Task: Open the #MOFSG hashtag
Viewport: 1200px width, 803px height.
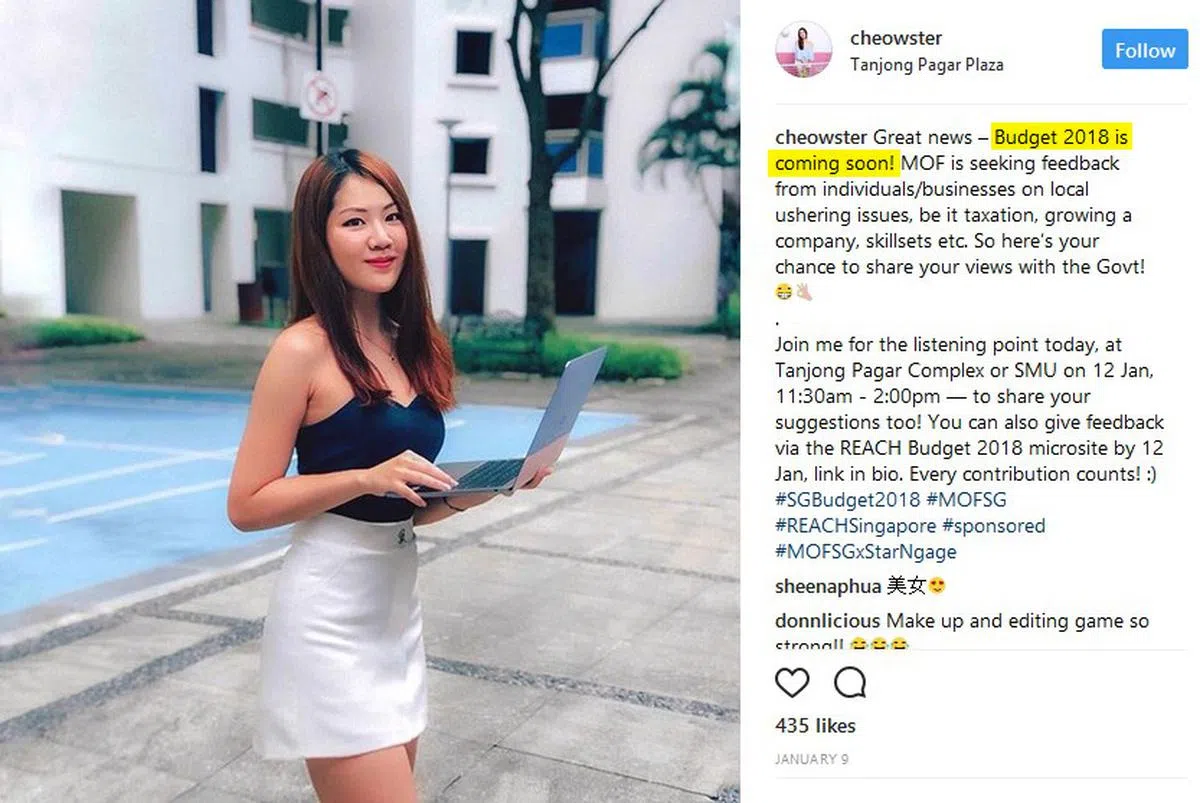Action: pyautogui.click(x=966, y=500)
